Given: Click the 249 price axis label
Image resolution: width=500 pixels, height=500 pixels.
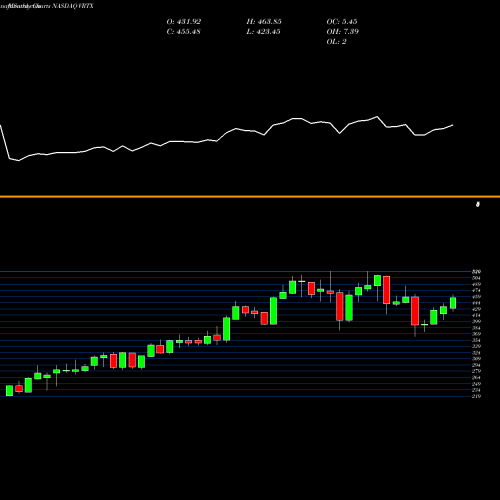Looking at the screenshot, I should tap(477, 384).
